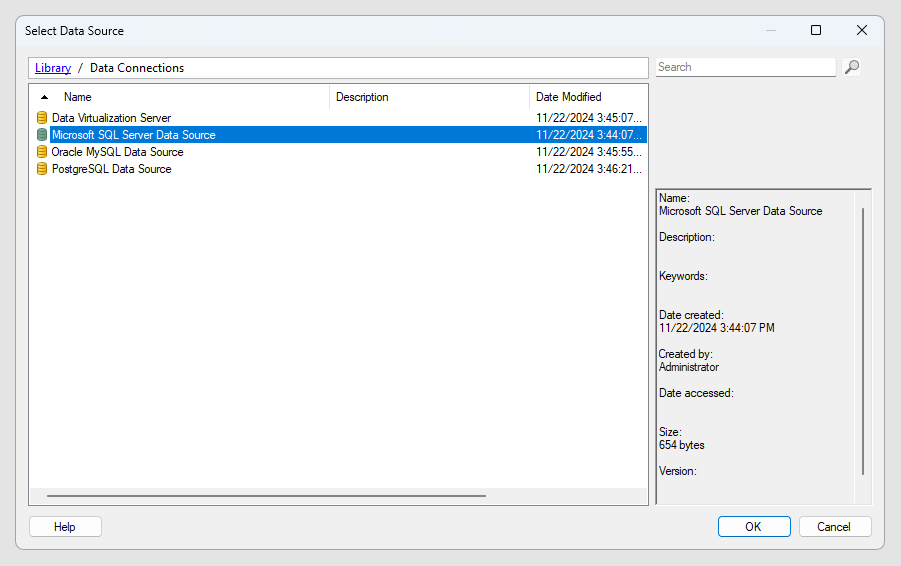This screenshot has height=566, width=901.
Task: Click the Help button
Action: coord(65,527)
